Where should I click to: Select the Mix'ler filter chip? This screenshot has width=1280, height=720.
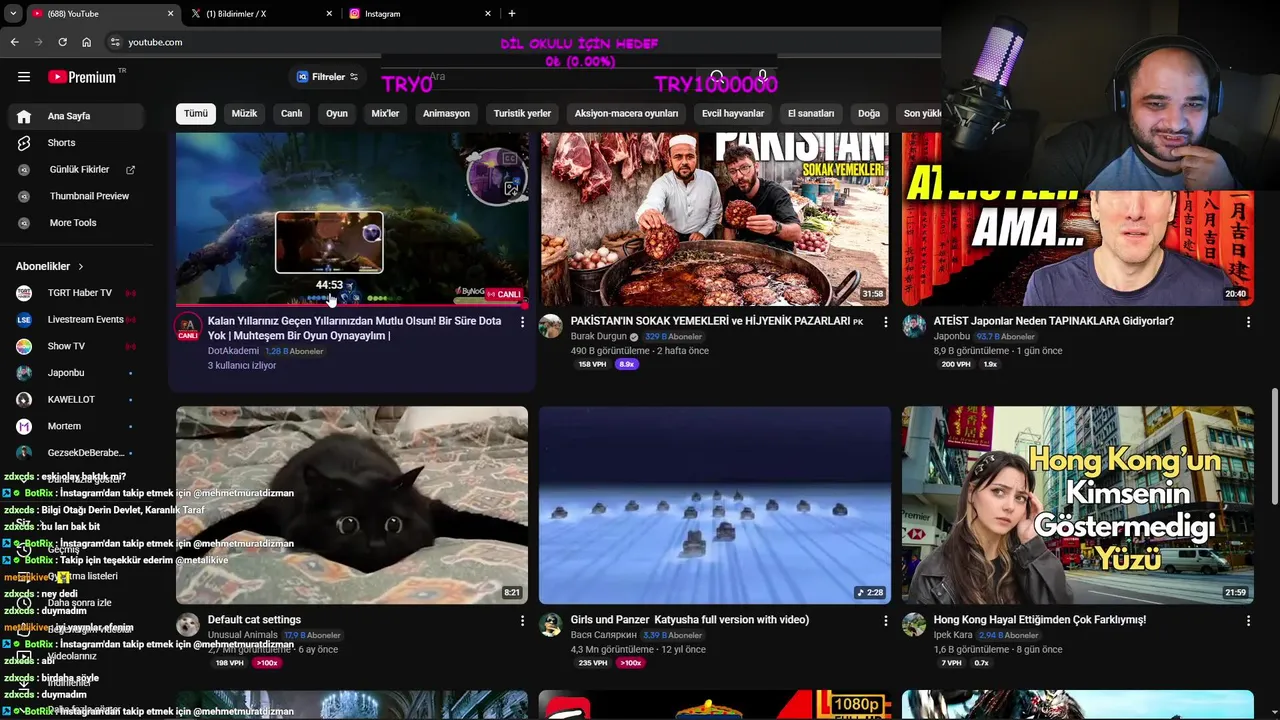[385, 114]
